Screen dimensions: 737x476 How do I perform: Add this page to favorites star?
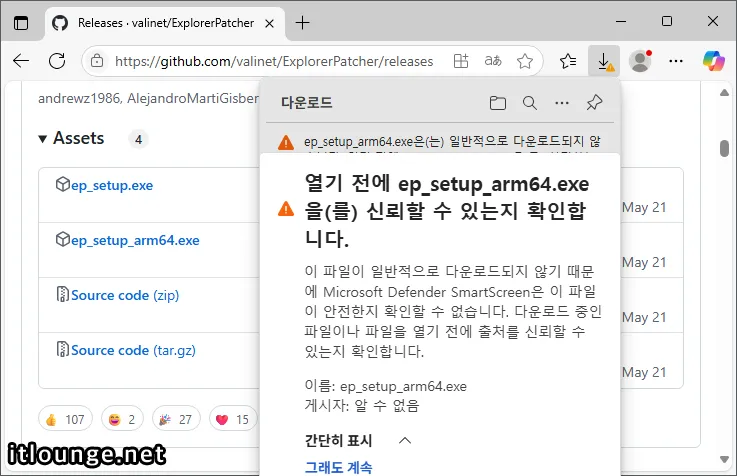coord(525,61)
